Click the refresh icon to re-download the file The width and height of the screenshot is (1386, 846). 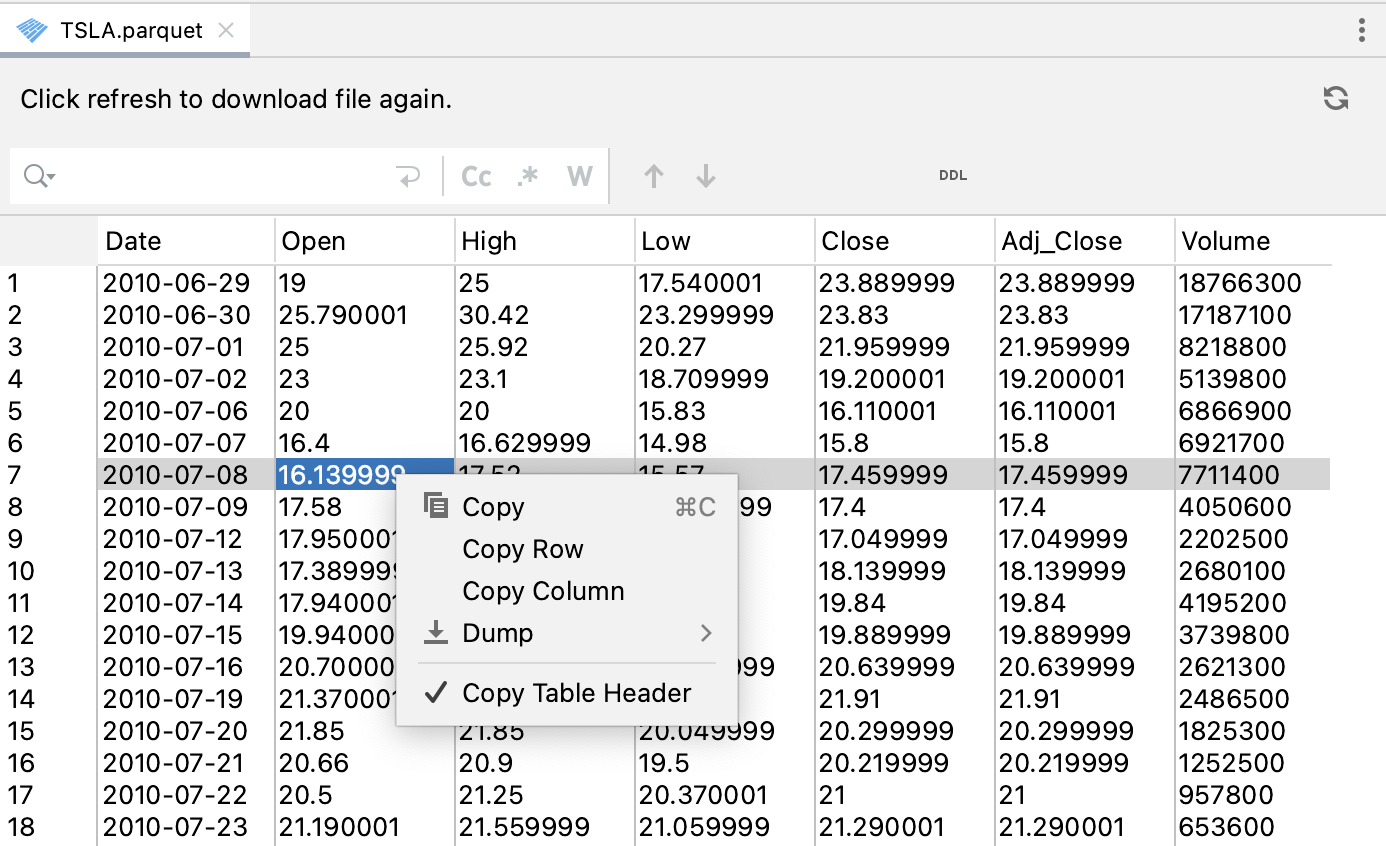point(1335,99)
